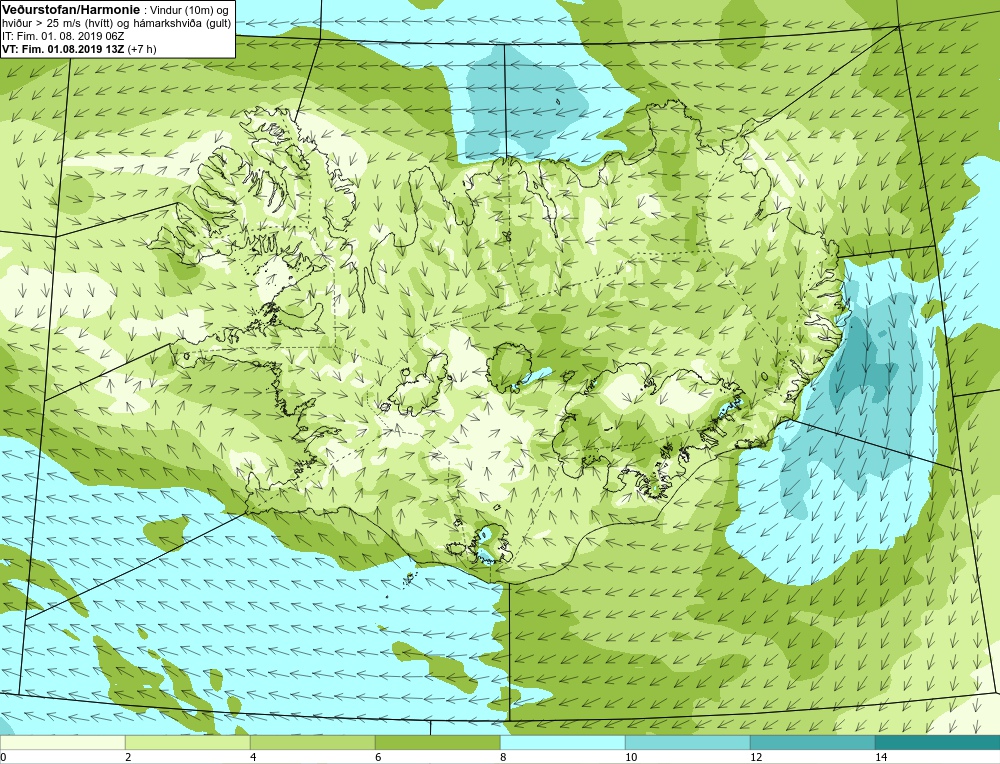This screenshot has width=1000, height=764.
Task: Click the 12–14 m/s teal legend swatch
Action: (812, 742)
